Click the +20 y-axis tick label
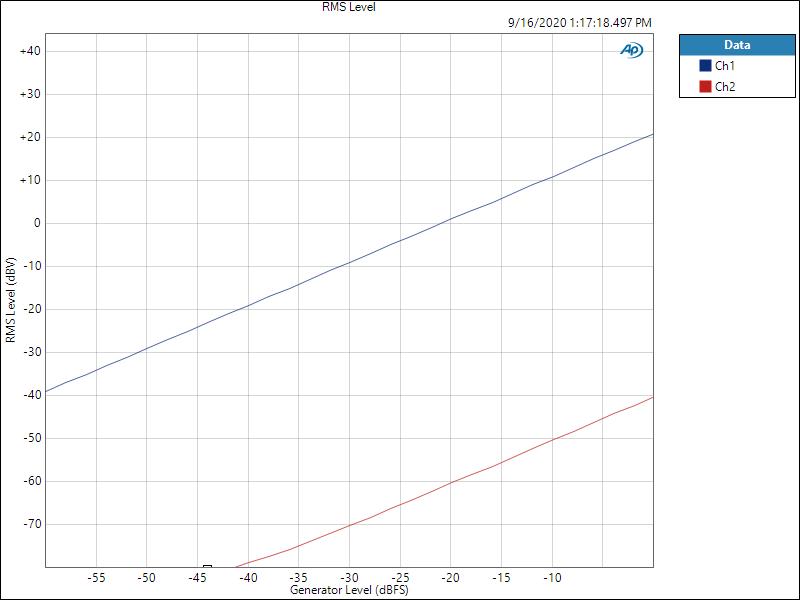 coord(30,137)
